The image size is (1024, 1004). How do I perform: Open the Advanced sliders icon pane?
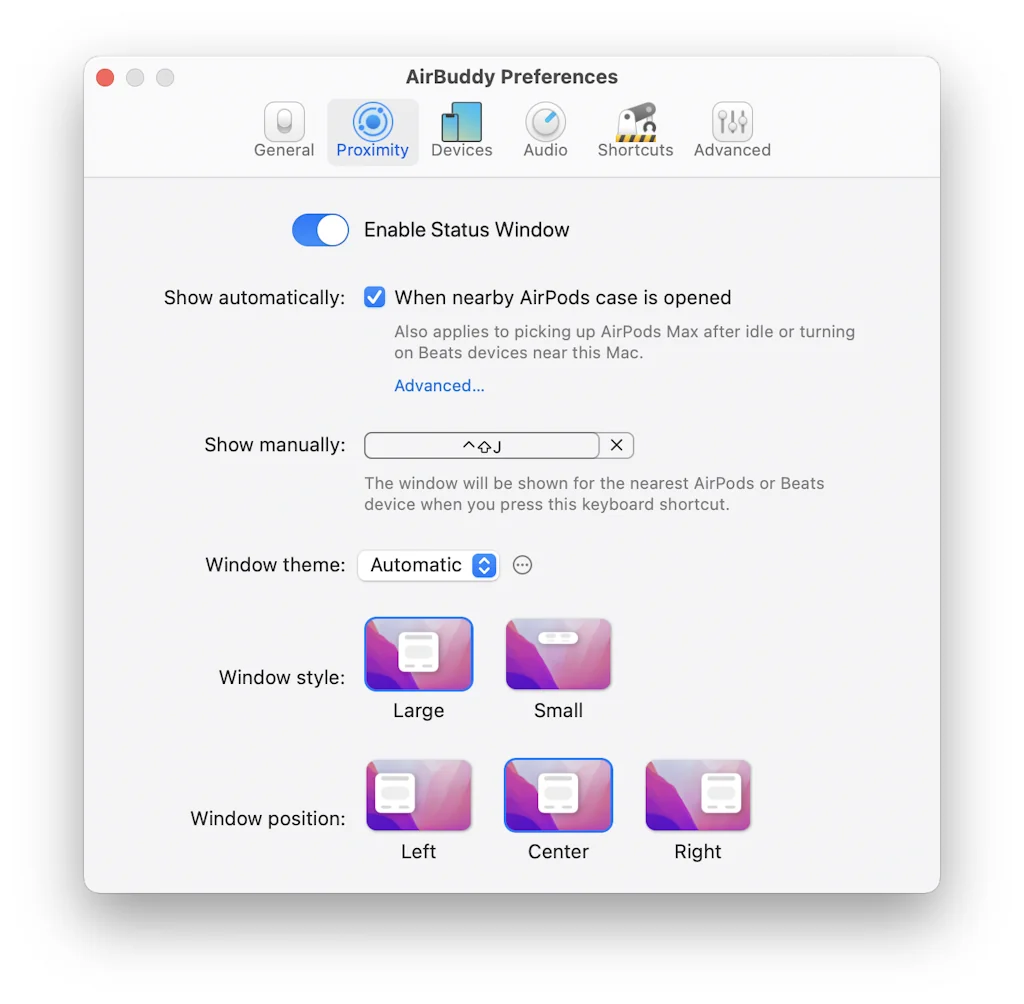[x=732, y=123]
